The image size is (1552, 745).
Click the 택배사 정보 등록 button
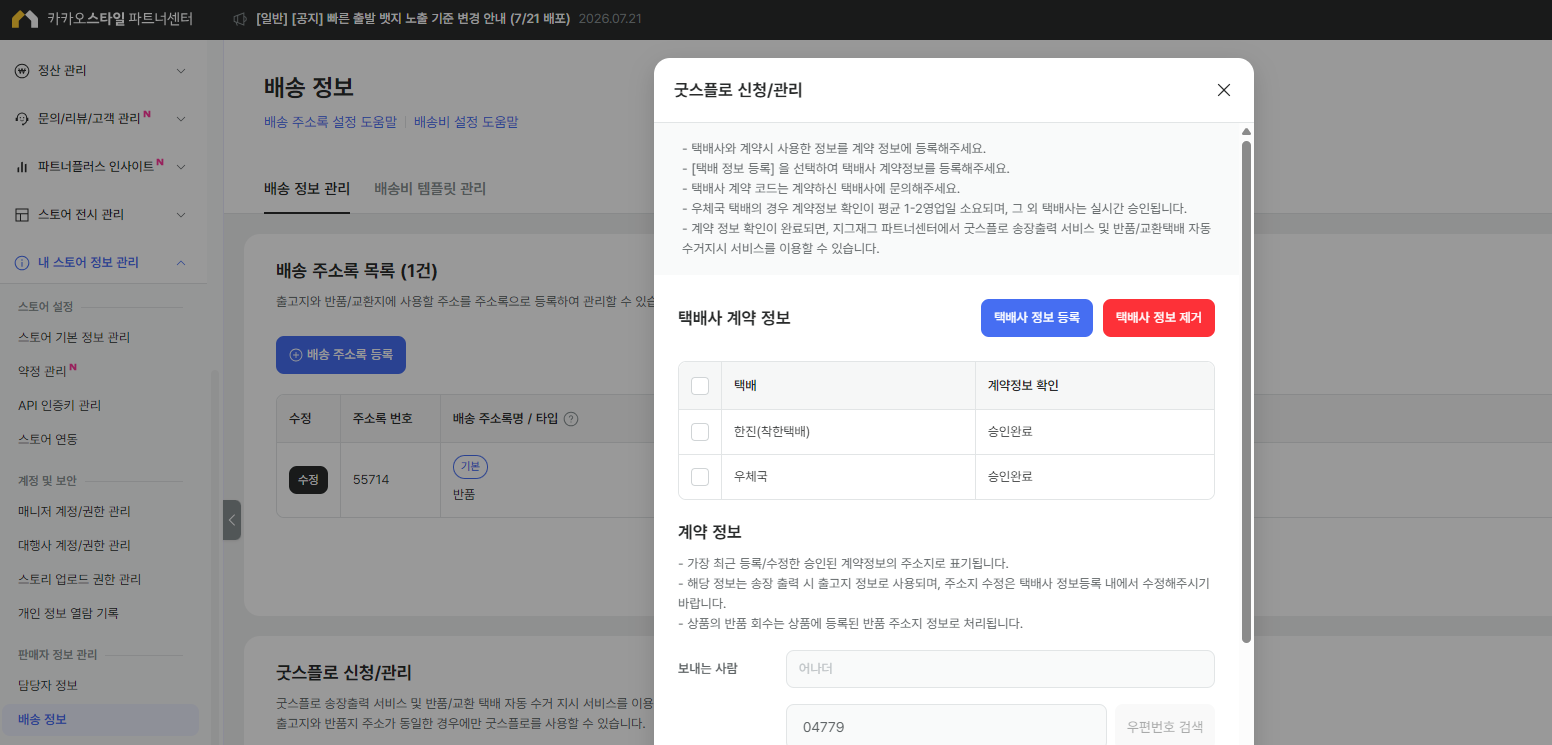pyautogui.click(x=1037, y=318)
